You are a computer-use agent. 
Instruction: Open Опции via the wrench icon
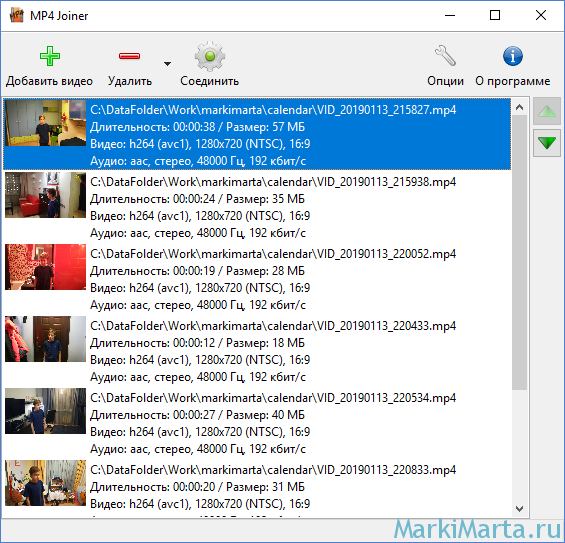[445, 56]
